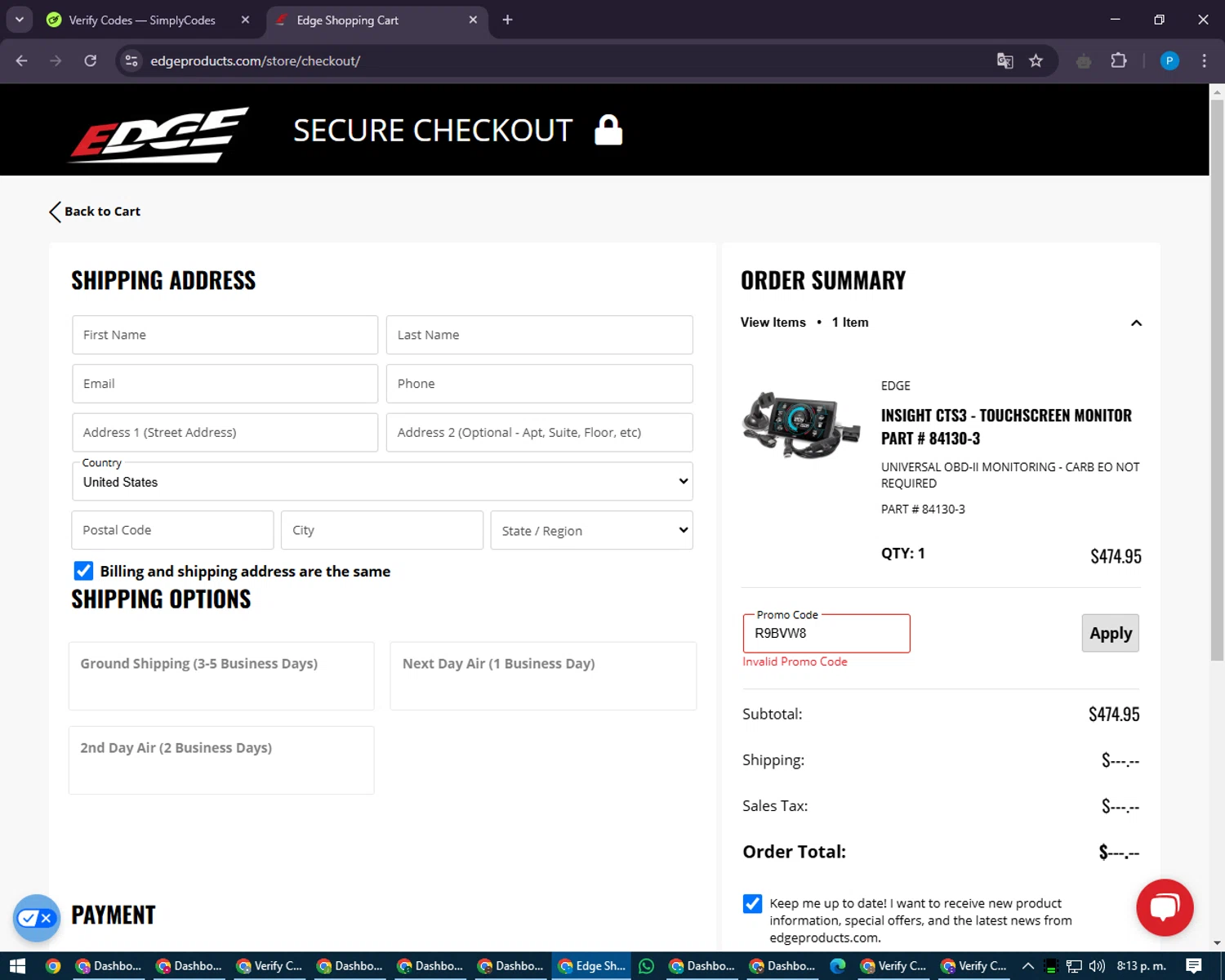1225x980 pixels.
Task: Open the Country dropdown
Action: (x=382, y=481)
